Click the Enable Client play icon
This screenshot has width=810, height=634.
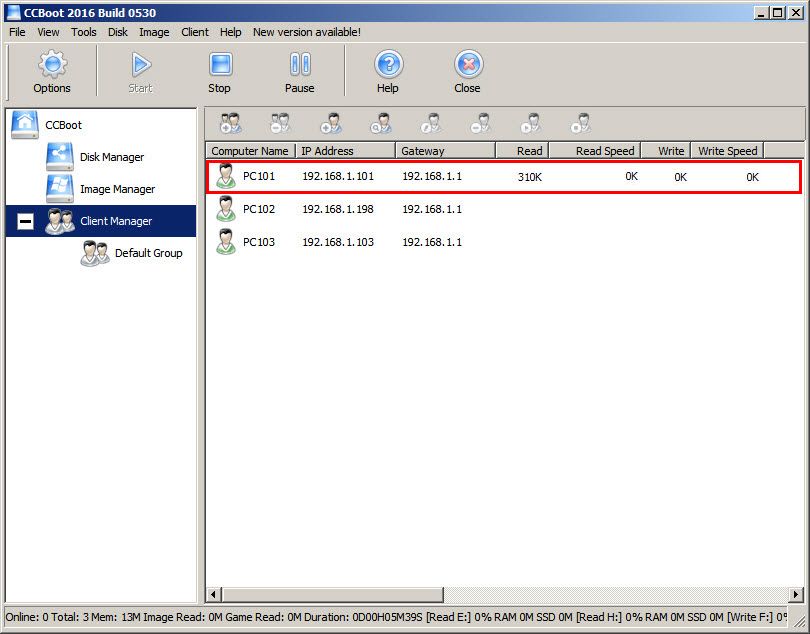point(531,124)
